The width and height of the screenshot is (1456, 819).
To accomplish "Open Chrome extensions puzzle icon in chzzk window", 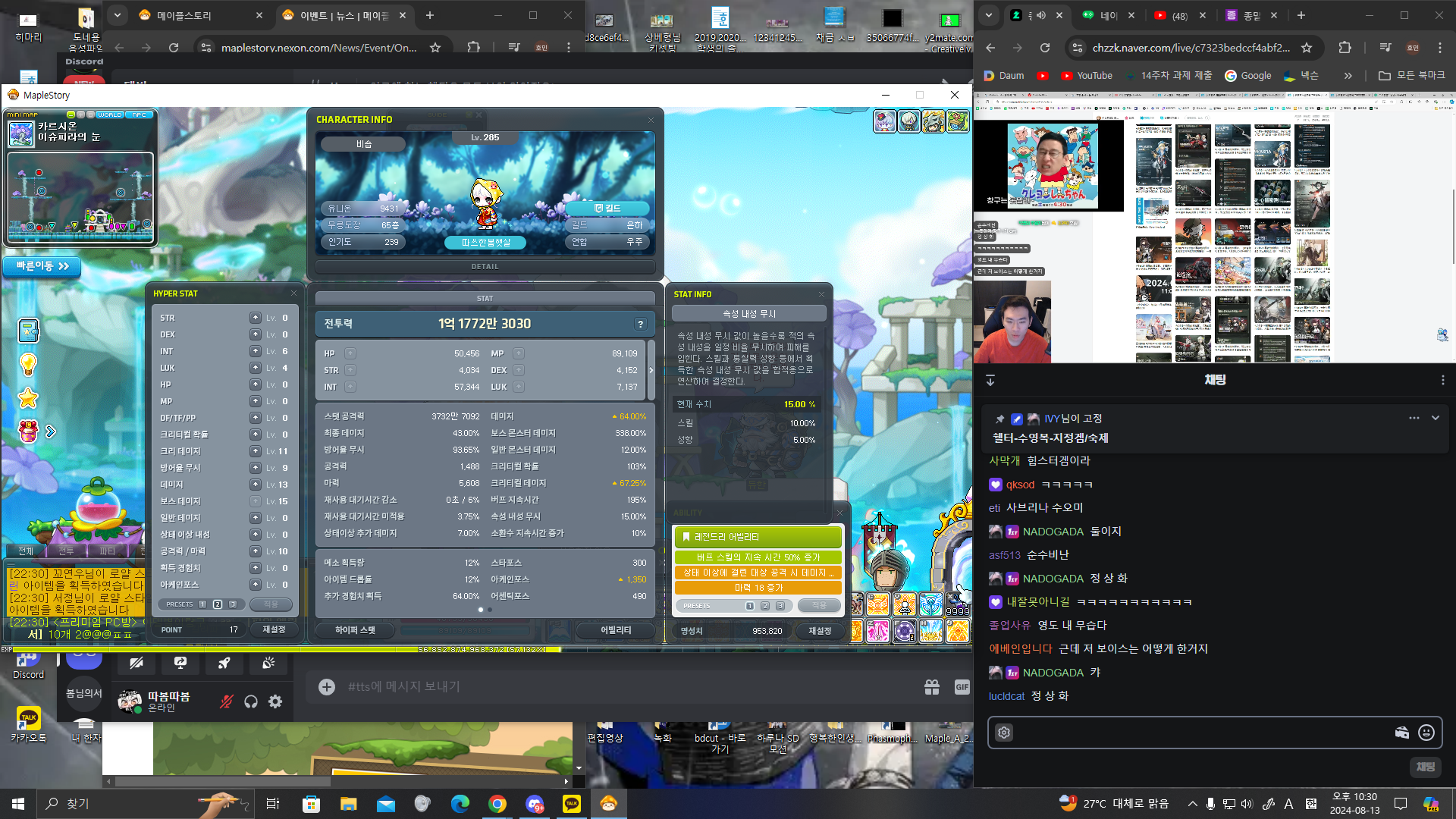I will 1345,48.
